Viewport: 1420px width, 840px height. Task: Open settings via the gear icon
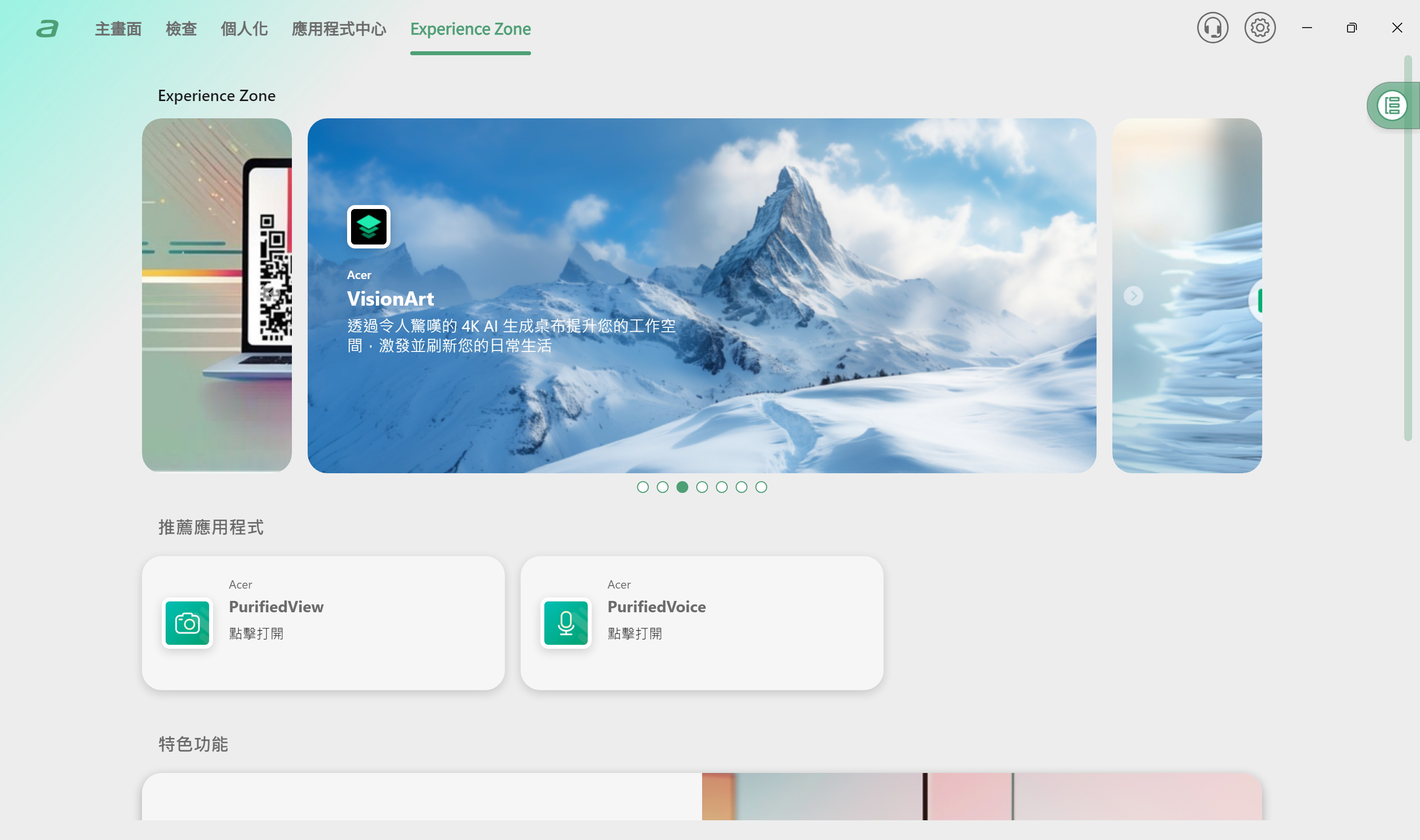(1259, 28)
